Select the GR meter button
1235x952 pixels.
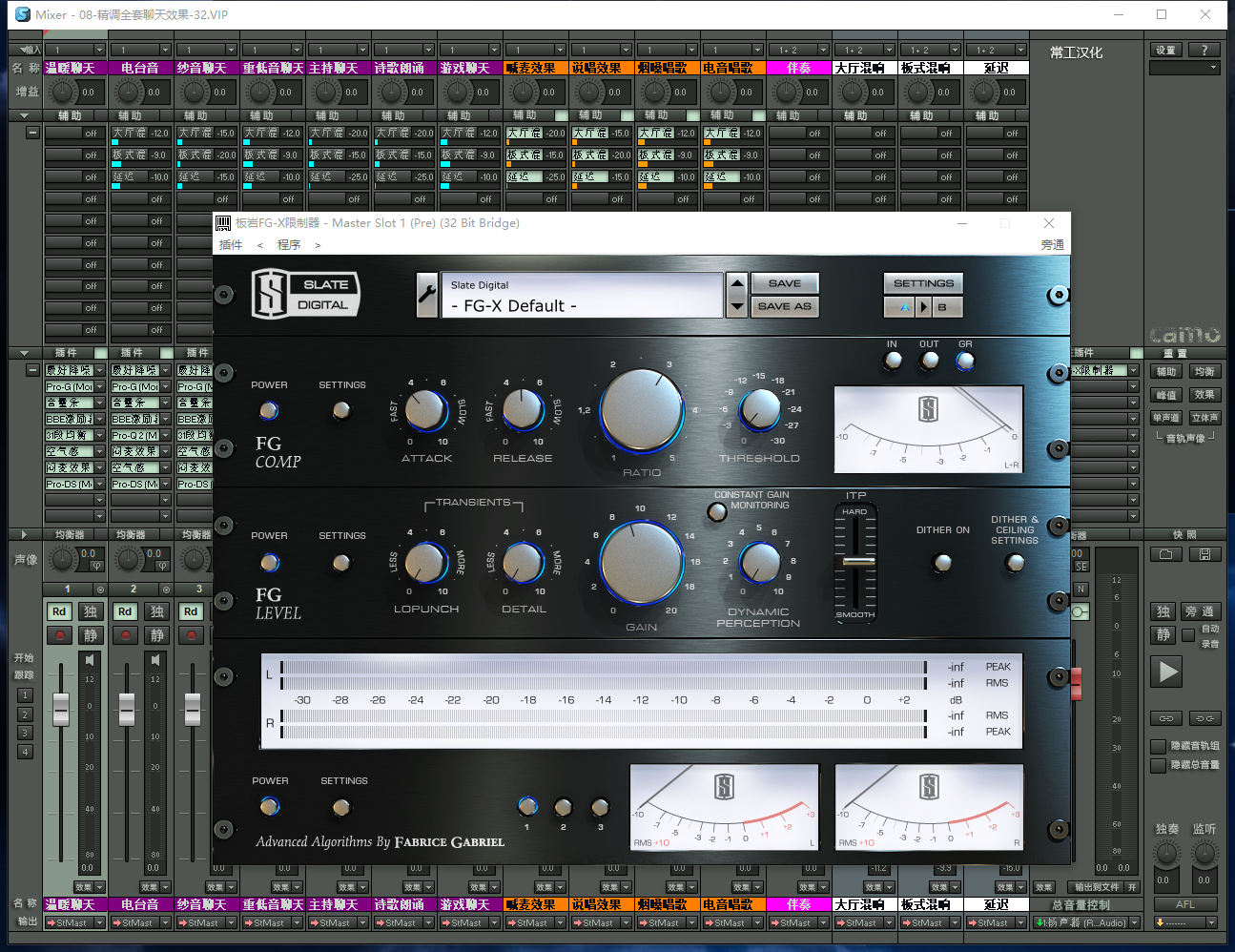[x=965, y=361]
